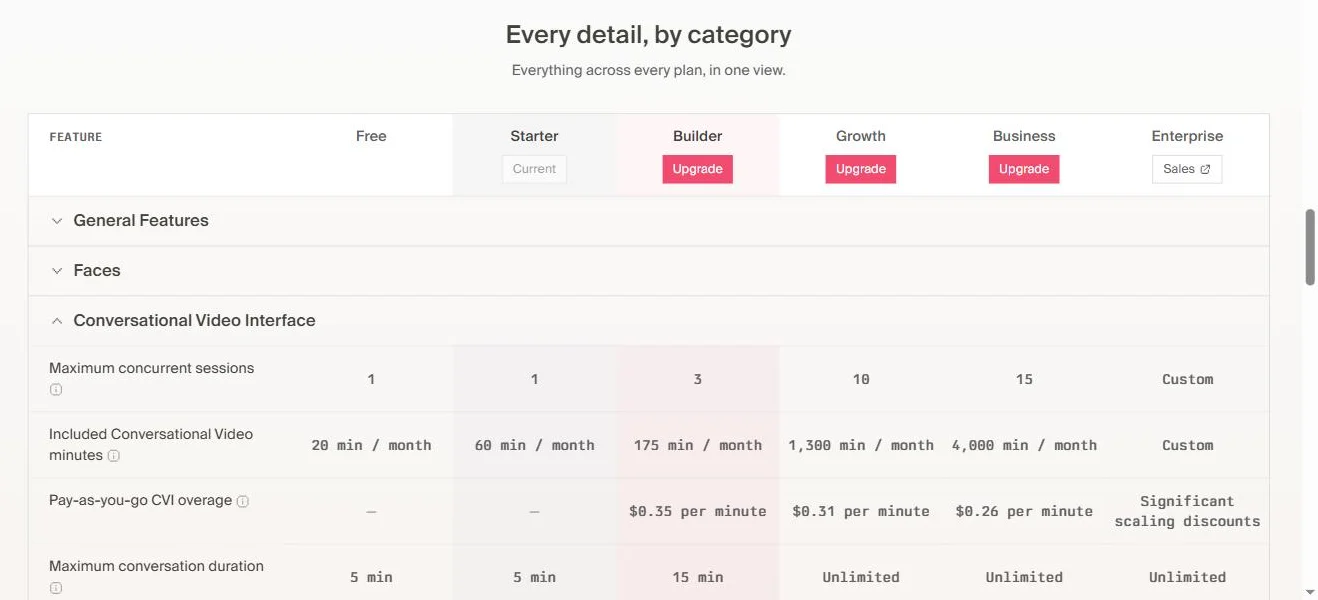Click the info icon under Maximum concurrent sessions
Screen dimensions: 1318x600
[56, 389]
